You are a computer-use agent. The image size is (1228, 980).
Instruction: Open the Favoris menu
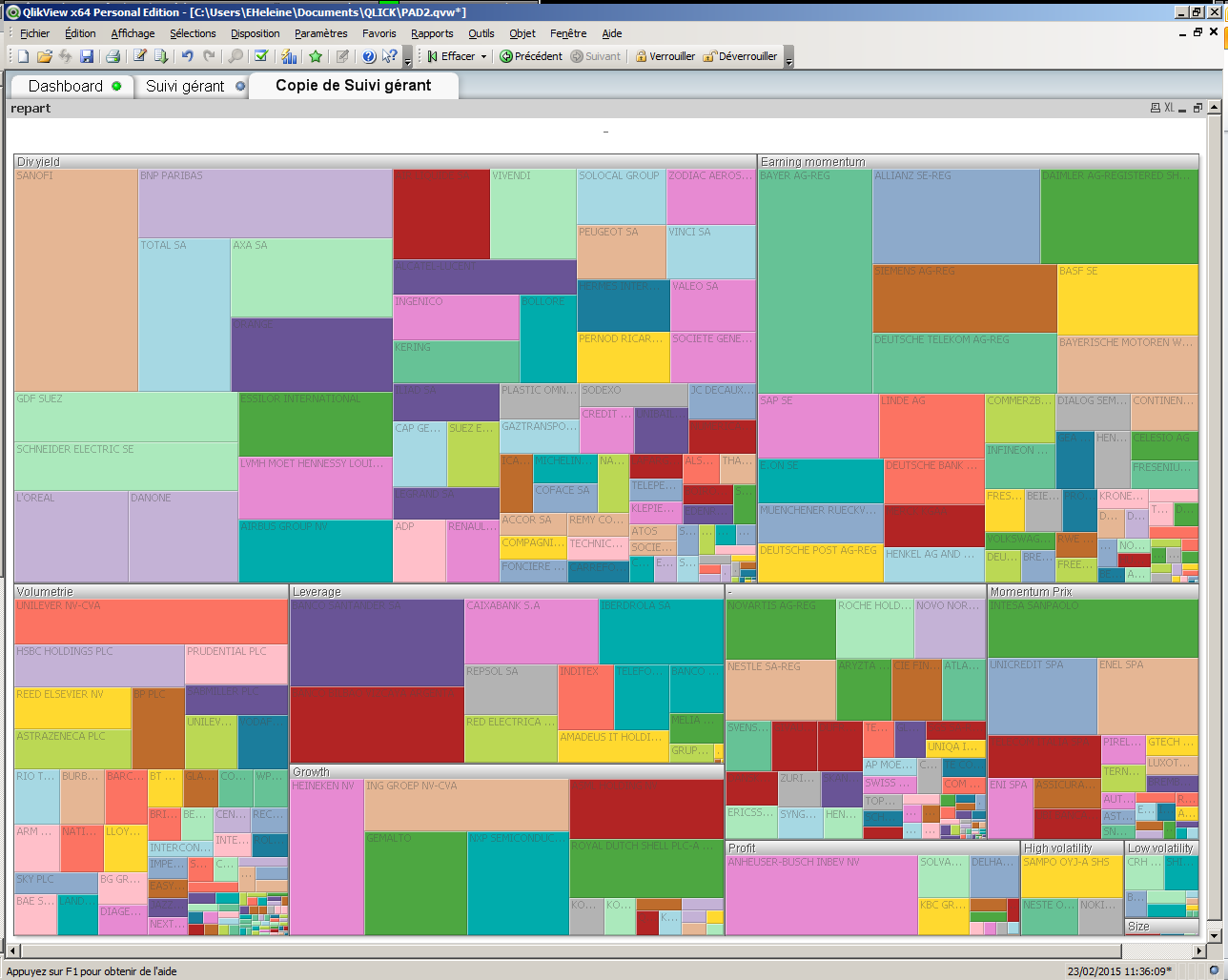379,33
